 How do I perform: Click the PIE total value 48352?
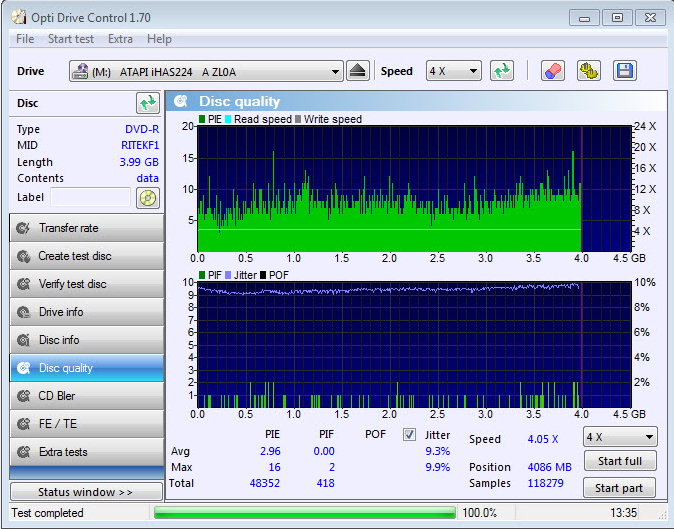pyautogui.click(x=265, y=483)
